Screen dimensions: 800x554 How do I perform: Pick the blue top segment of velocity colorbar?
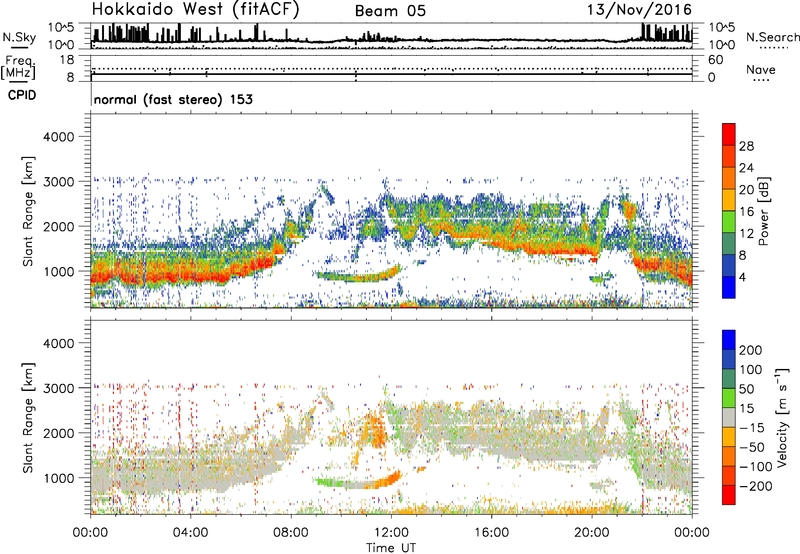729,340
